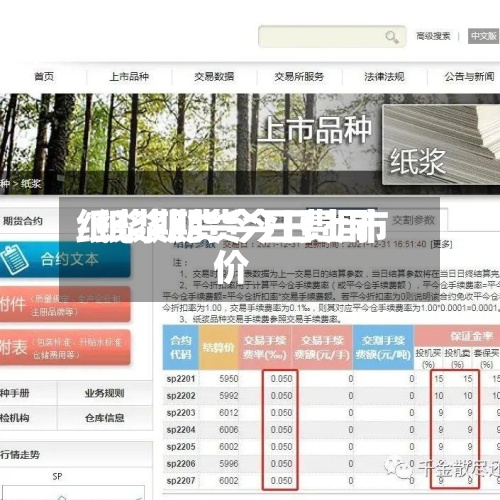This screenshot has height=500, width=500.
Task: Click the clipboard icon on 合约文本
Action: point(14,260)
